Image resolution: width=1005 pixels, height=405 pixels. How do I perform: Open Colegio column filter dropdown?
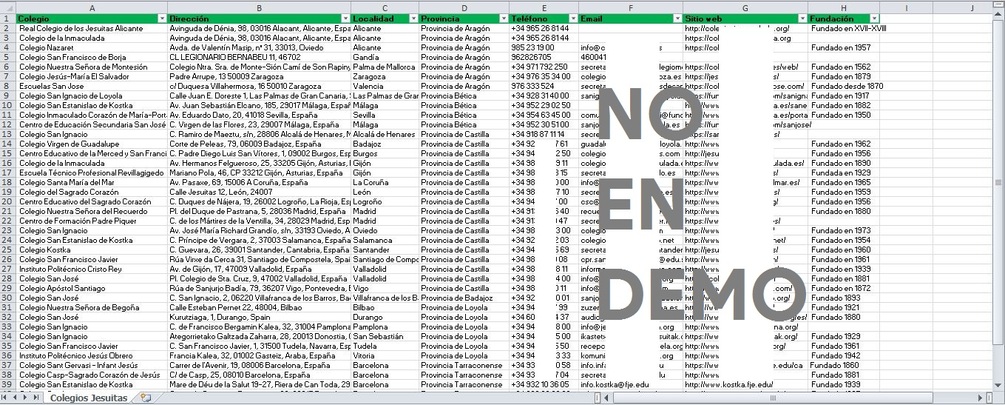(162, 19)
